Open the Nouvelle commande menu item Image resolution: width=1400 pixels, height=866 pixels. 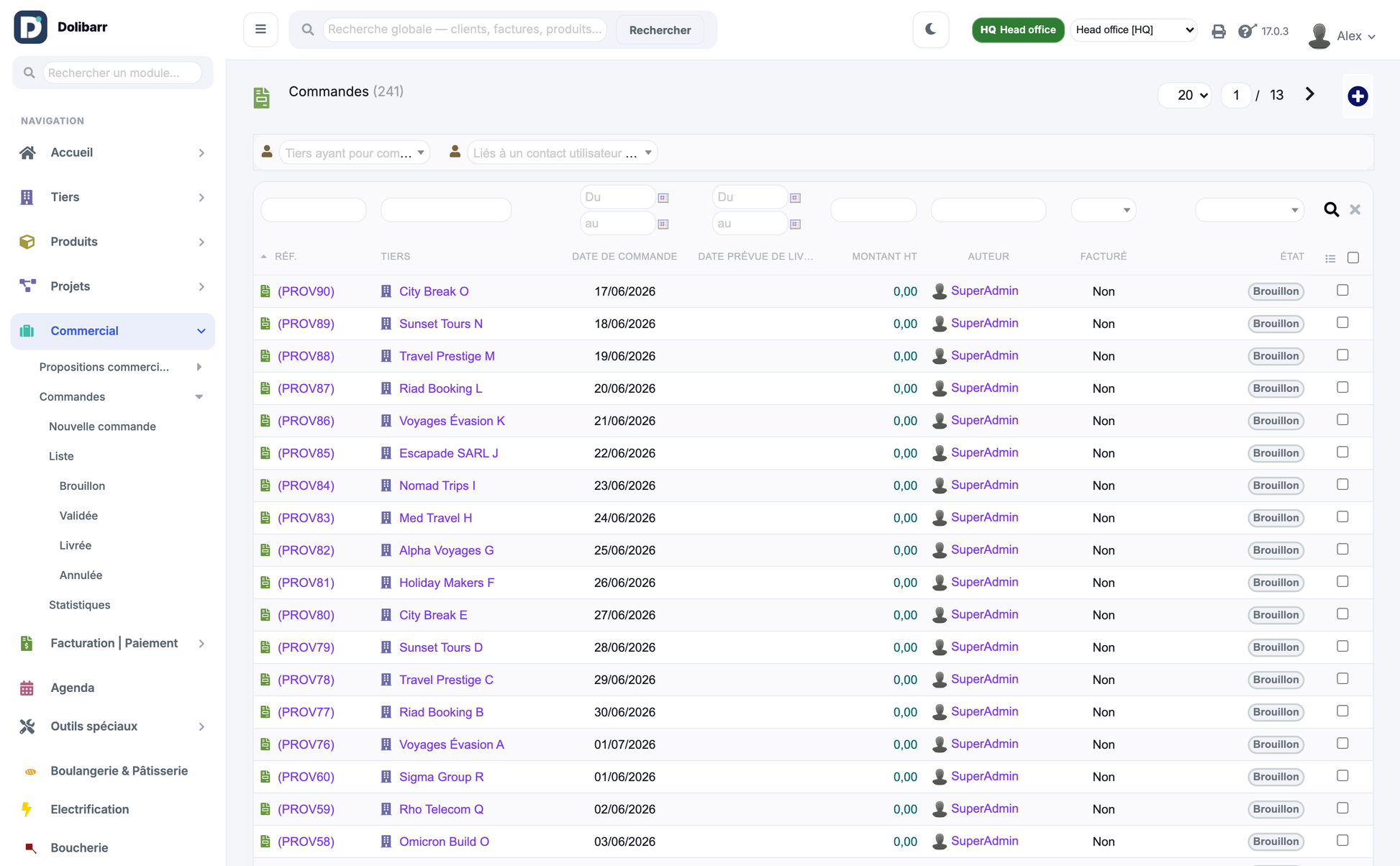click(102, 427)
